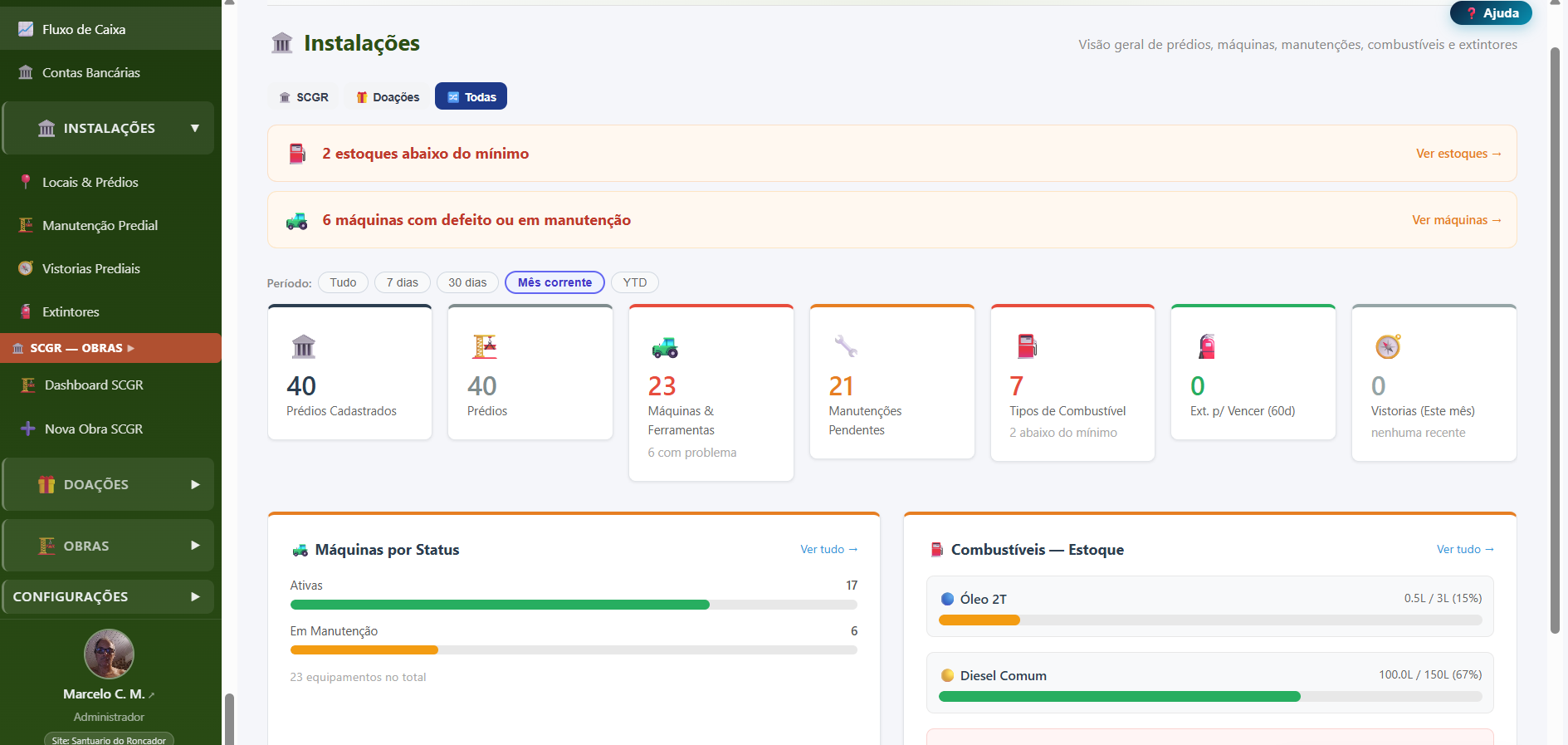1568x745 pixels.
Task: Click the bank icon in INSTALAÇÕES header
Action: [x=46, y=128]
